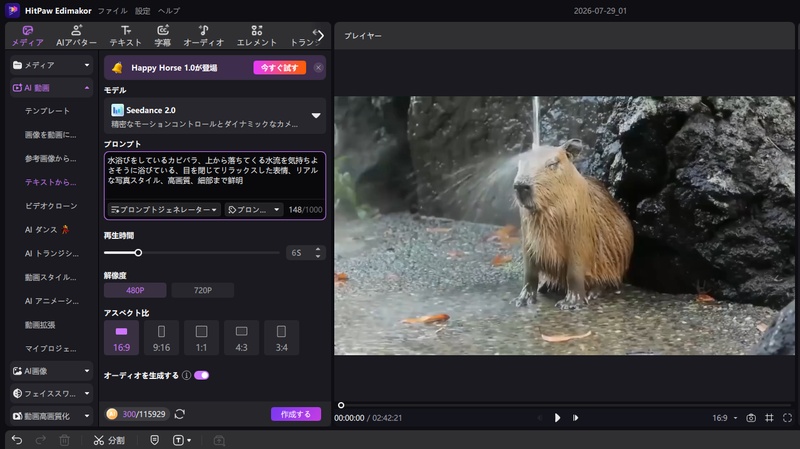Select the 16:9 aspect ratio
This screenshot has width=800, height=449.
click(x=121, y=338)
